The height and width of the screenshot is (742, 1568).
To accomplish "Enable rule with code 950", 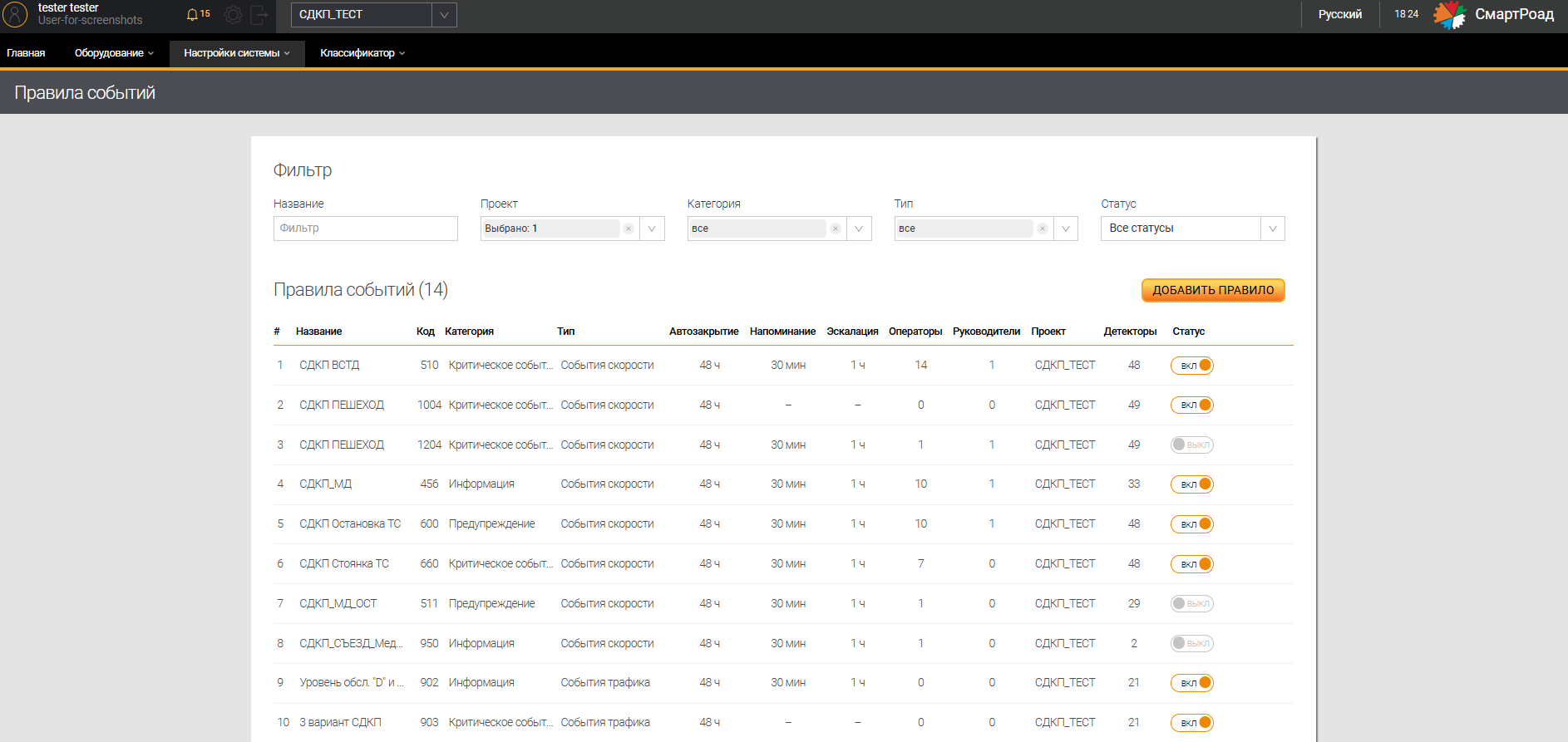I will tap(1192, 643).
